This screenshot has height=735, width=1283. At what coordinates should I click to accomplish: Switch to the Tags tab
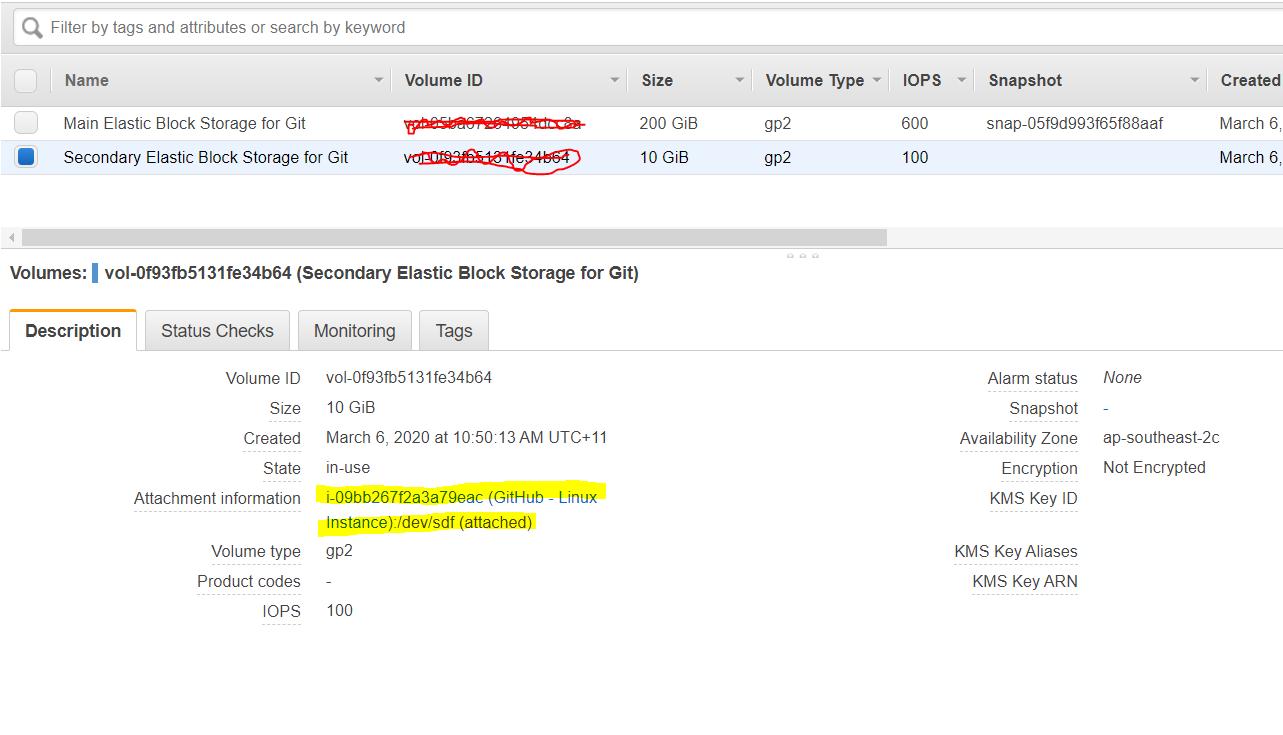(453, 330)
